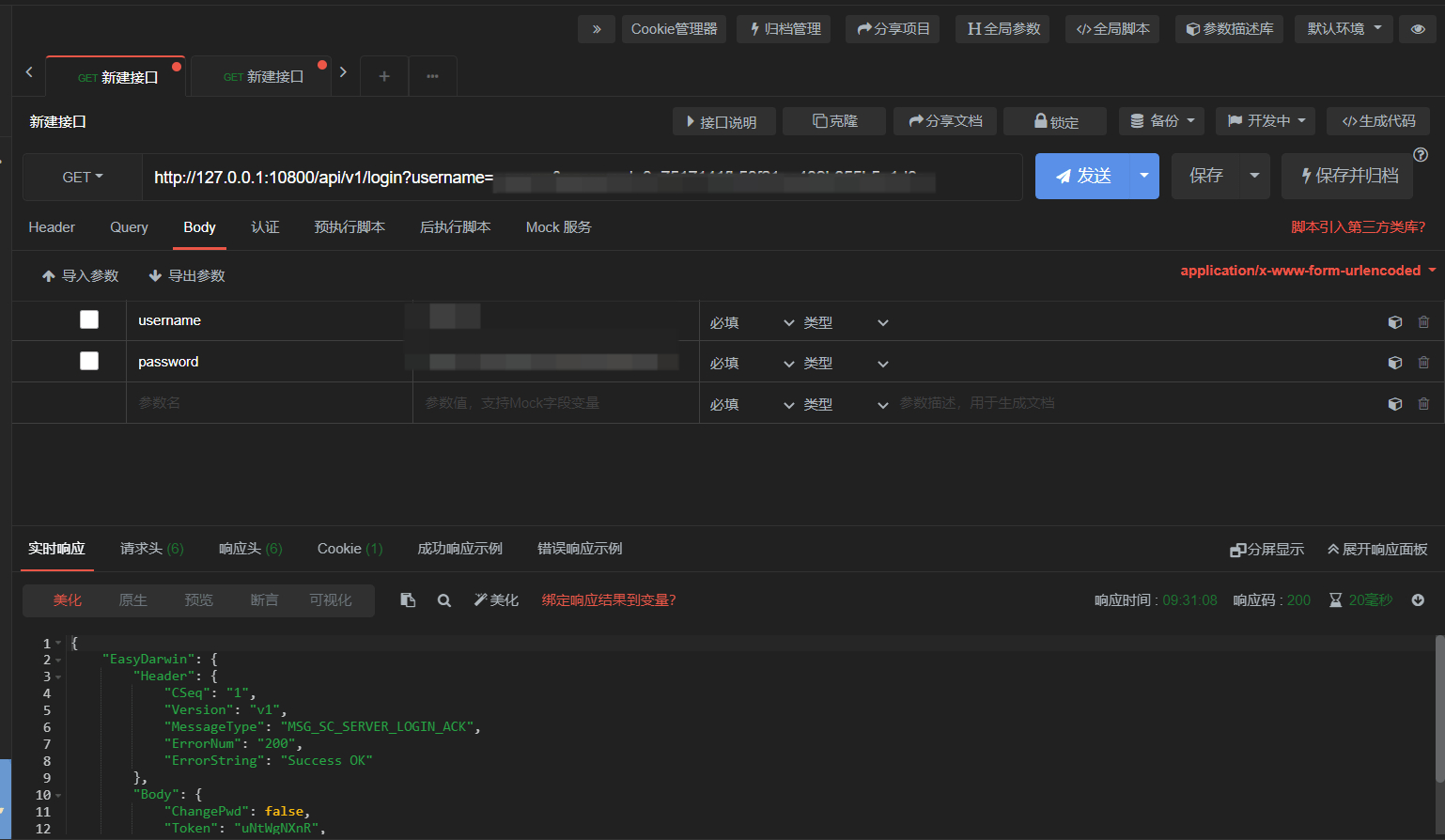Open the 后执行脚本 post-script tab
Screen dimensions: 1445x840
(455, 227)
